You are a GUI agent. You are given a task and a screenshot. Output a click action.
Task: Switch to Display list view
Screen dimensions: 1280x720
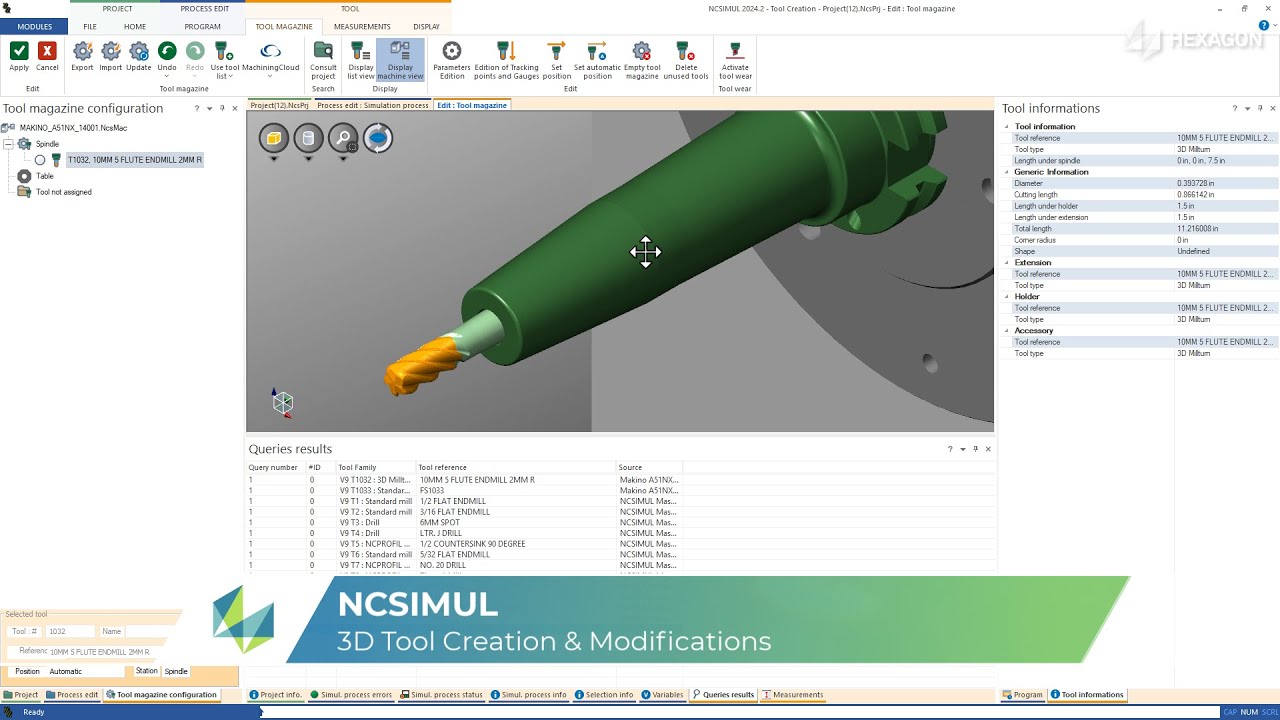[x=361, y=60]
